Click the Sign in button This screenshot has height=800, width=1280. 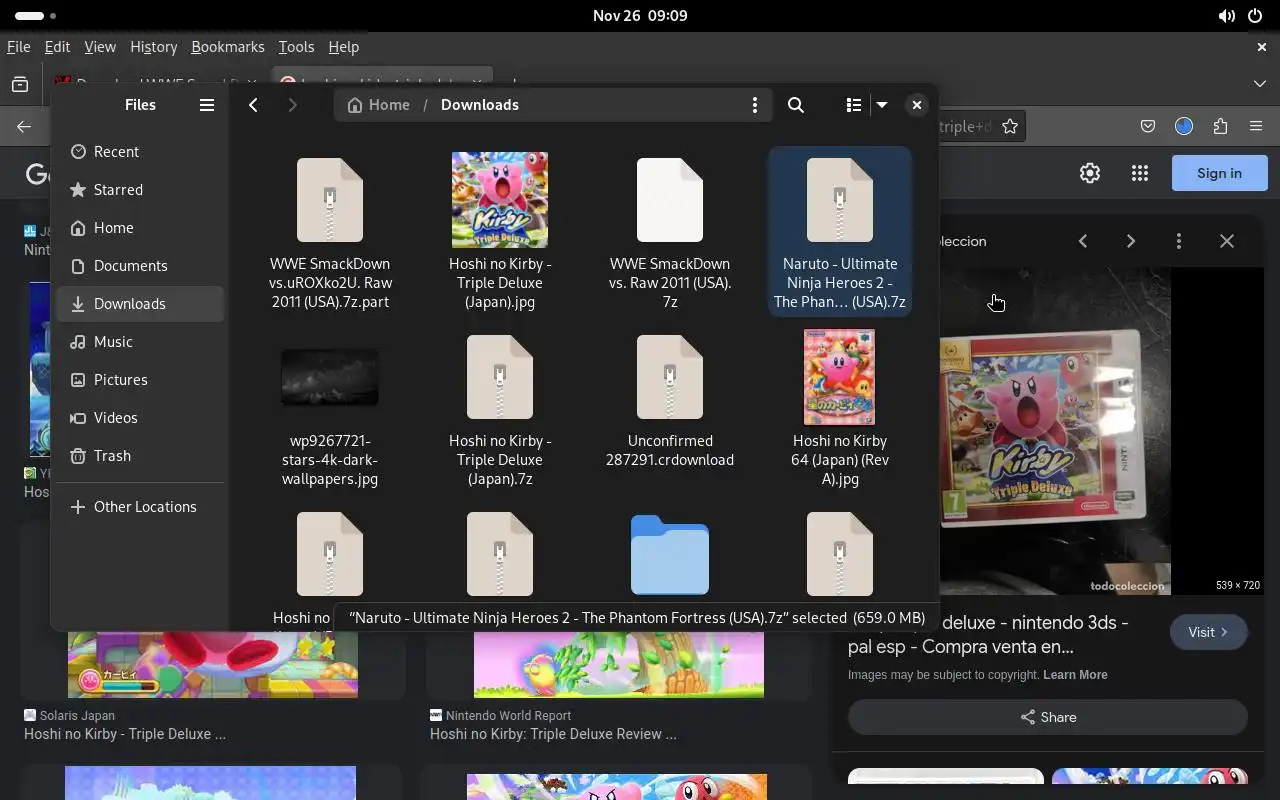click(1220, 173)
